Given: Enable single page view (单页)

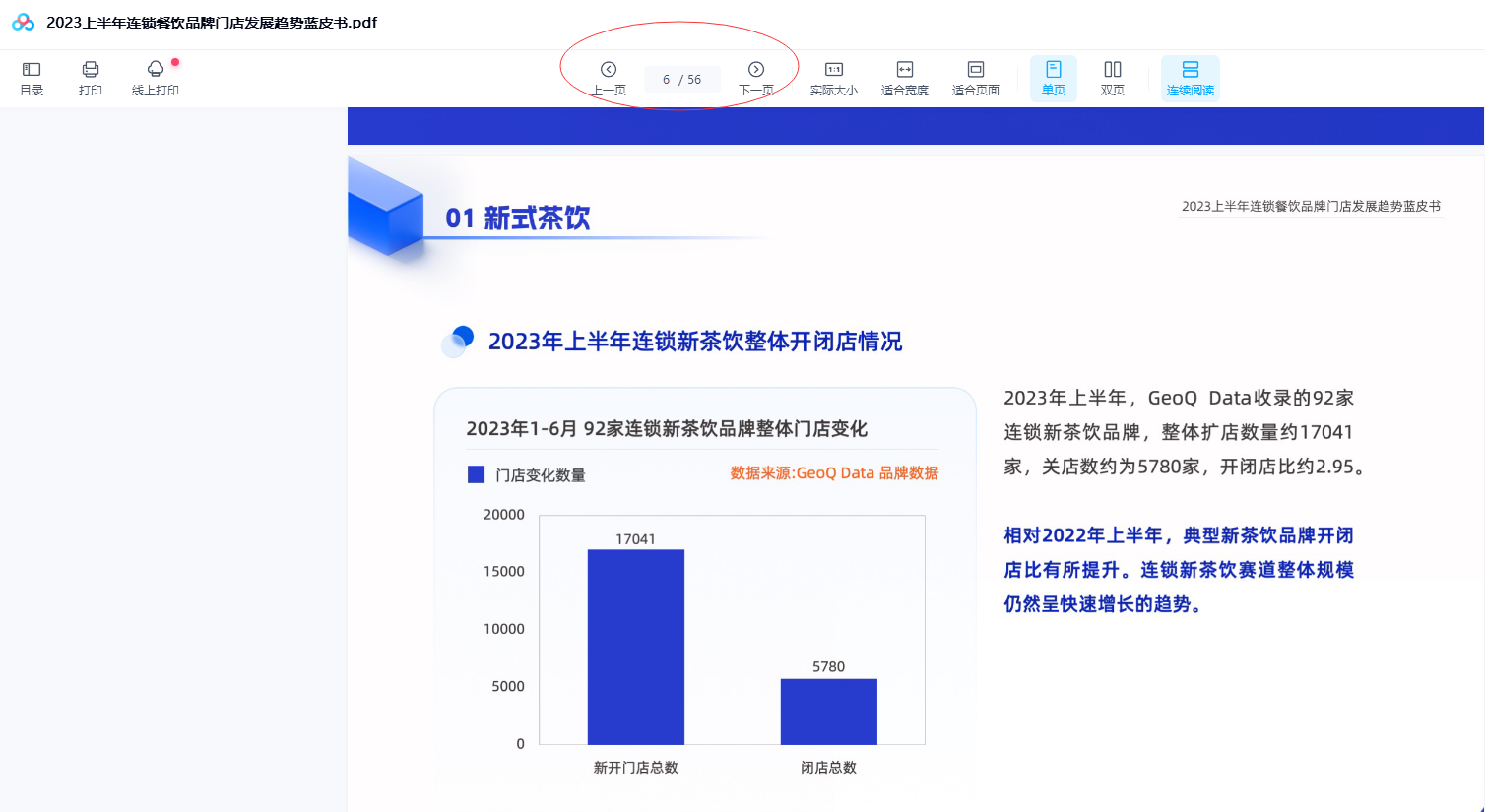Looking at the screenshot, I should (x=1053, y=78).
